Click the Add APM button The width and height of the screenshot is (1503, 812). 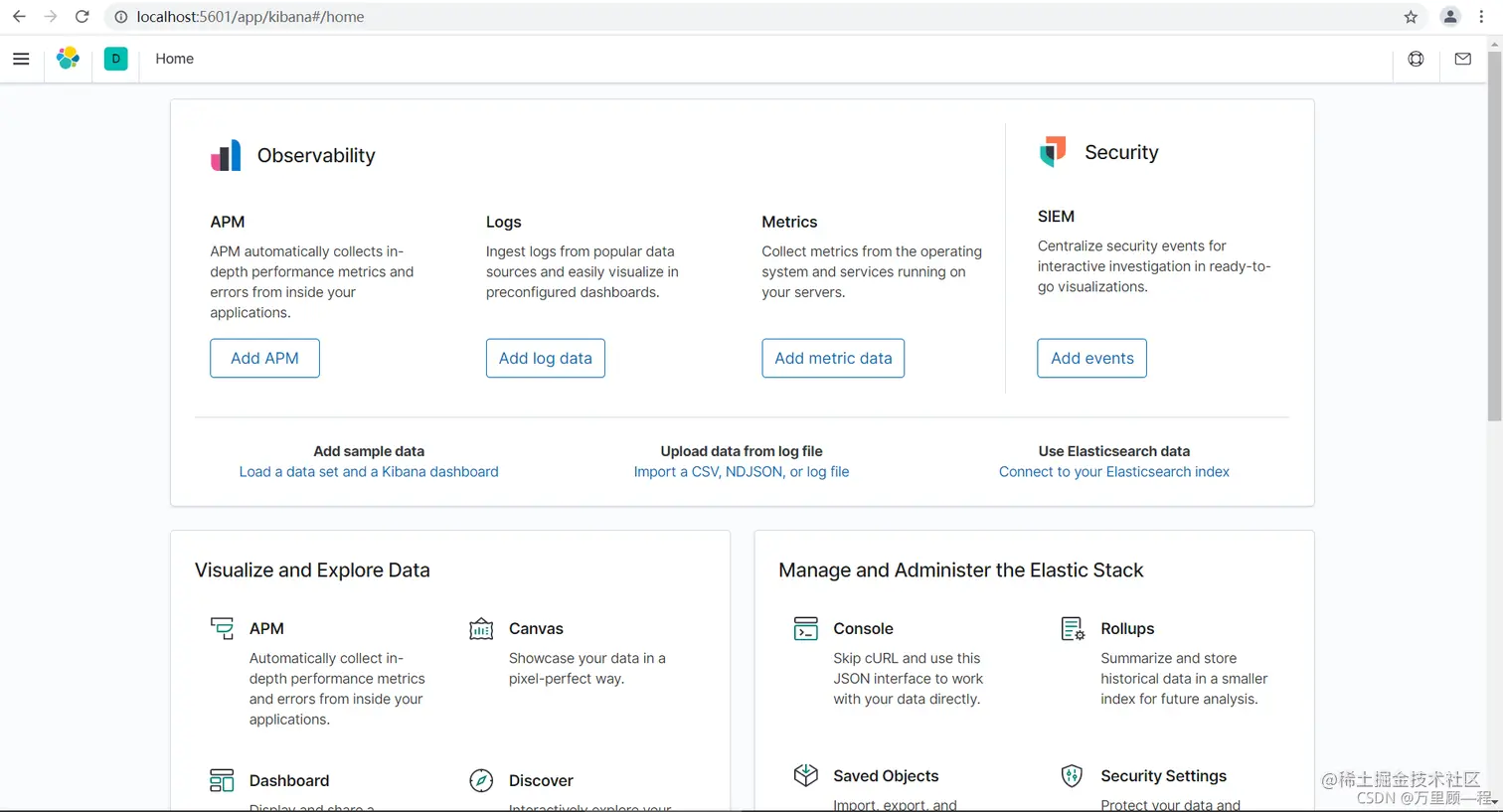[x=264, y=358]
